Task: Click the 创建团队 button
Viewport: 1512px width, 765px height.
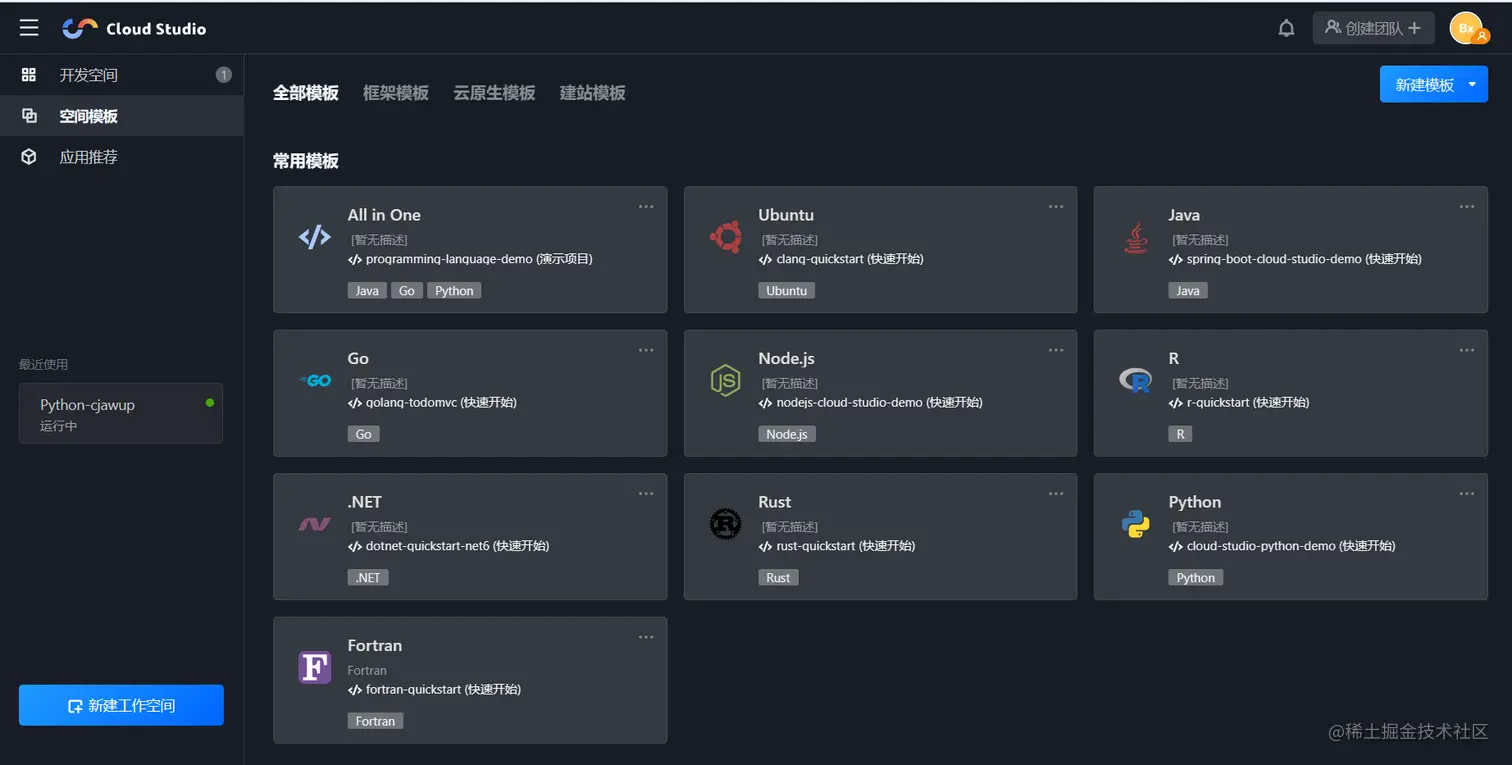Action: pyautogui.click(x=1373, y=28)
